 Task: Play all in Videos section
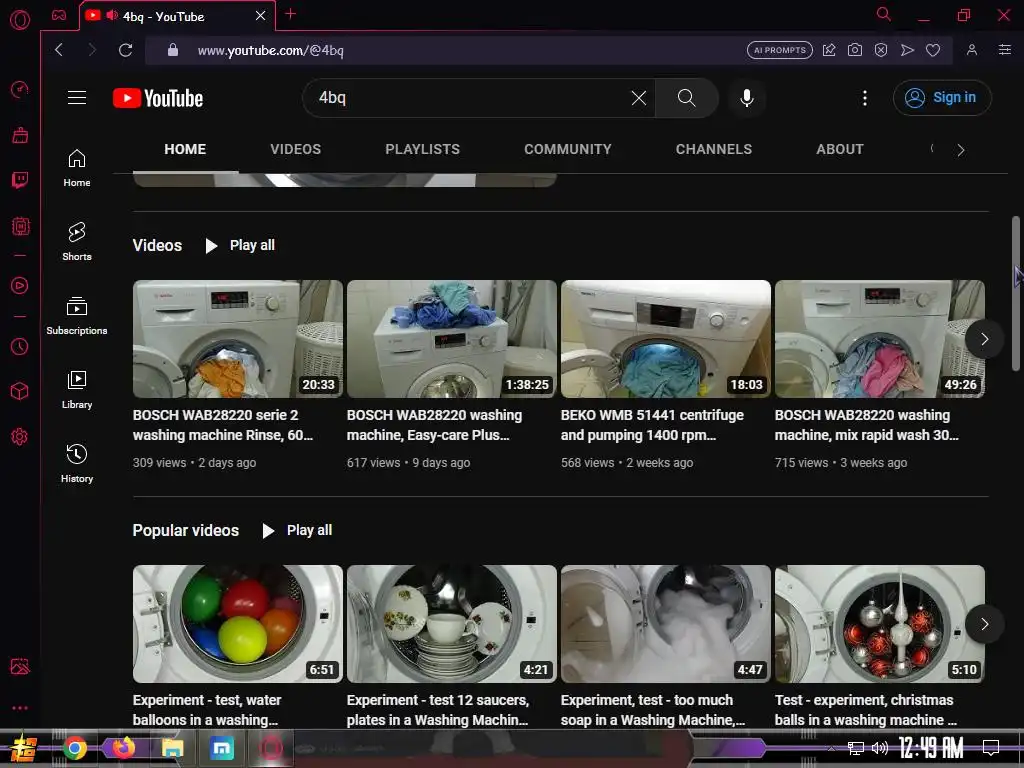click(x=240, y=246)
